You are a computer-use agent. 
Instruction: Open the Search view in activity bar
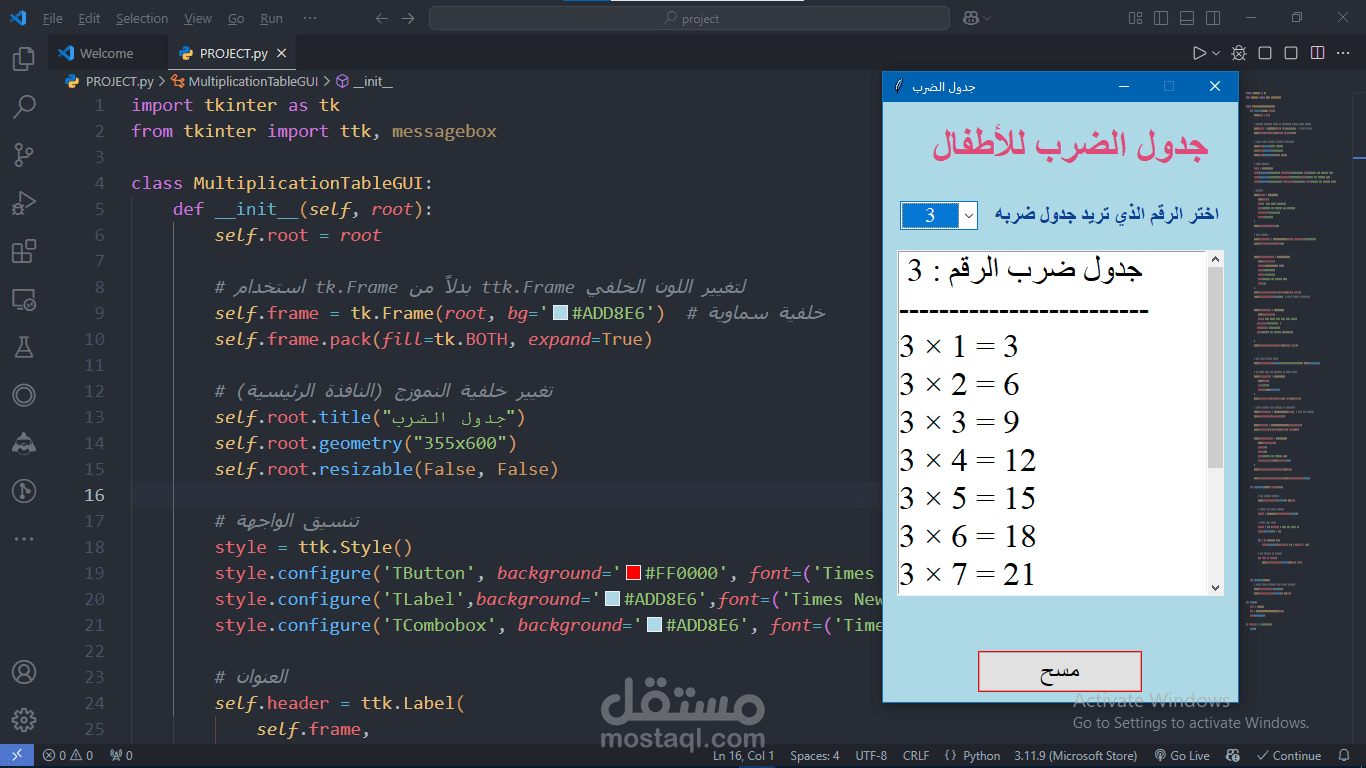[x=24, y=106]
